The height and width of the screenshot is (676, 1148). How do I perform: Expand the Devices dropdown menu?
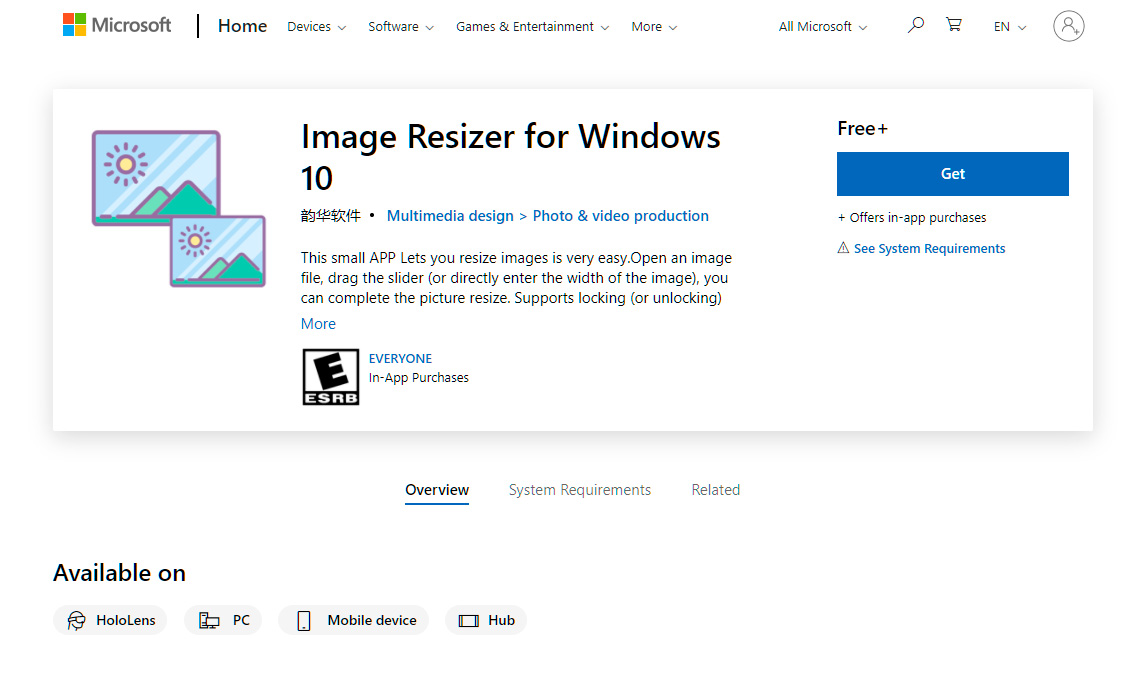[316, 27]
